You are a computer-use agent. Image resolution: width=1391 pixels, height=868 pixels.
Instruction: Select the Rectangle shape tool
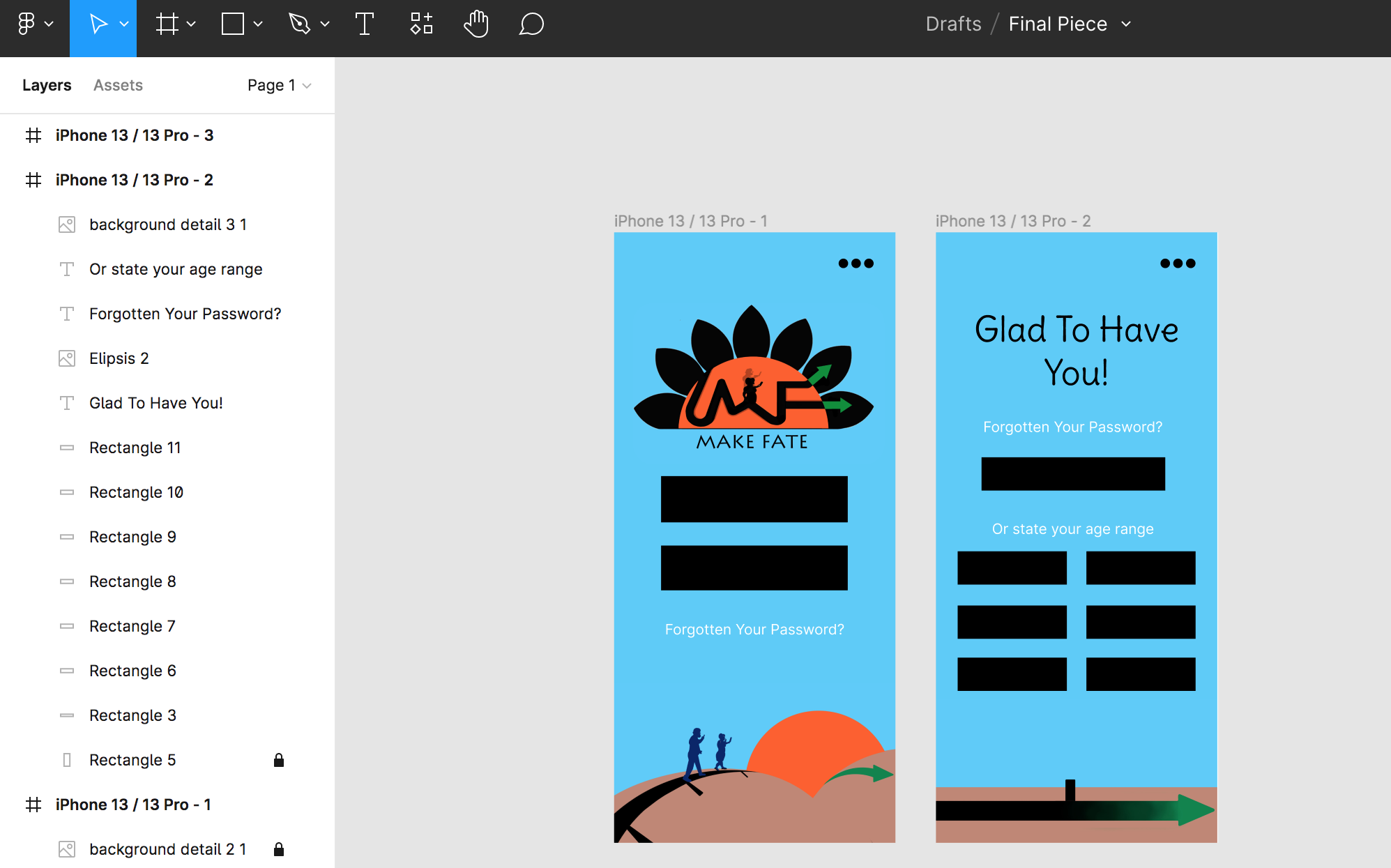[233, 24]
